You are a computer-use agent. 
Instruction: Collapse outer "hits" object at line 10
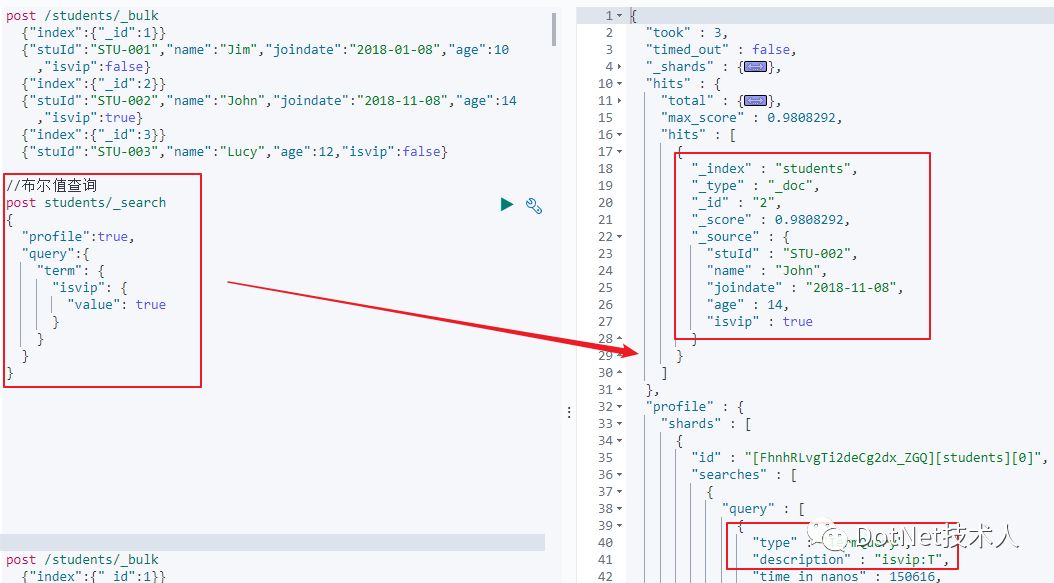pyautogui.click(x=620, y=84)
